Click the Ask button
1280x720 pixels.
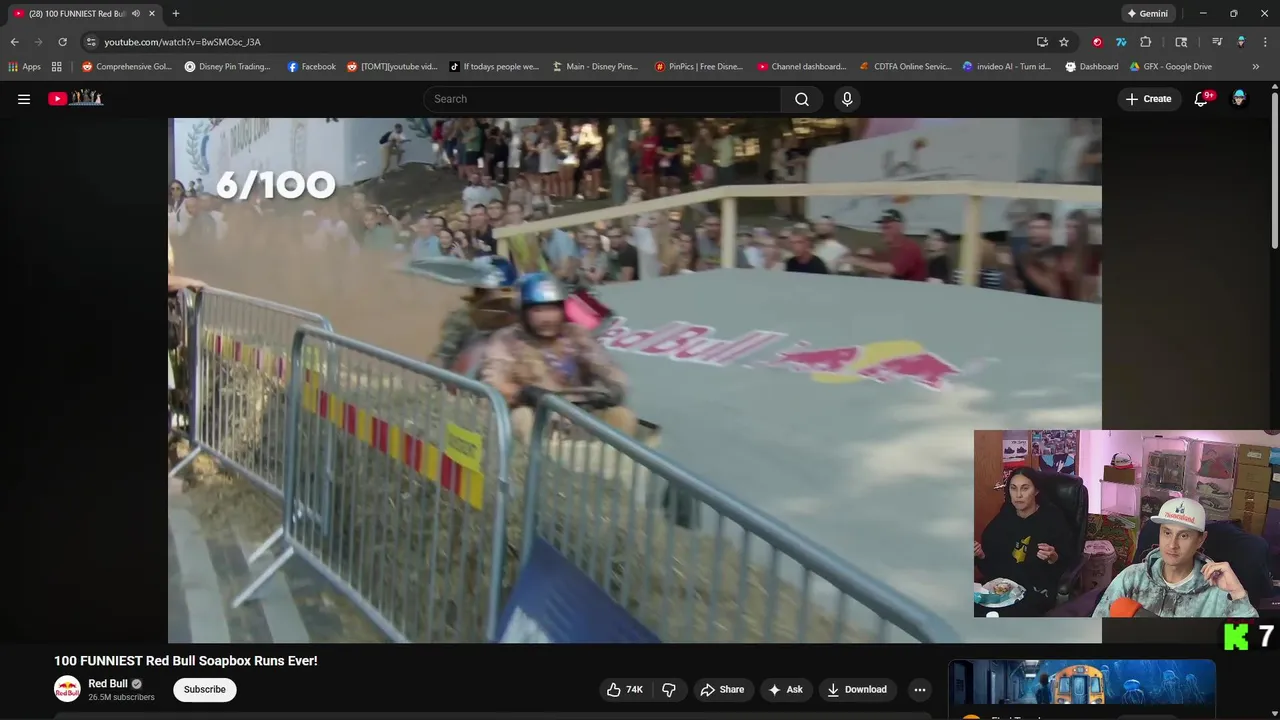(x=785, y=689)
